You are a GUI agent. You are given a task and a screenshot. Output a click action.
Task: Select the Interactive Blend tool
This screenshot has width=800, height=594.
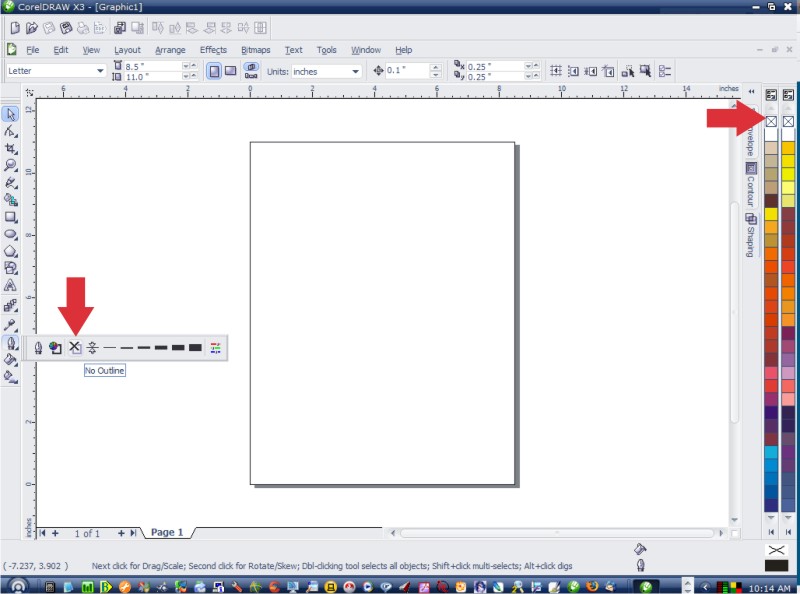[x=10, y=305]
